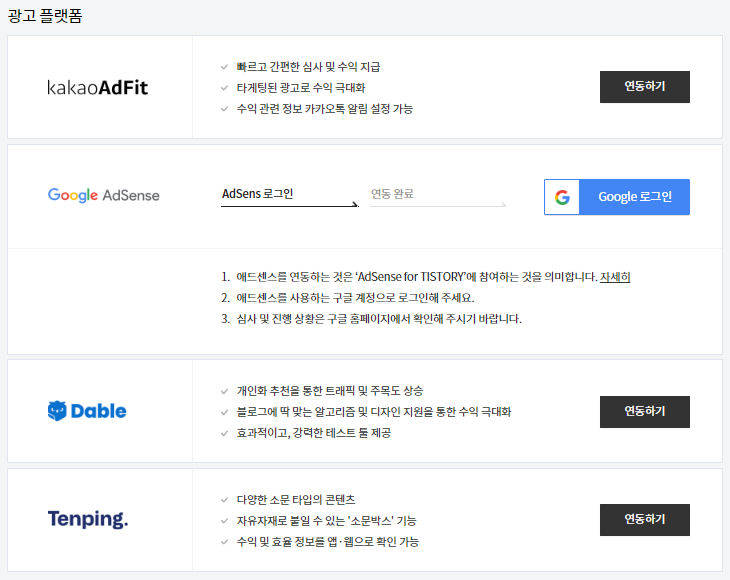Screen dimensions: 730x580
Task: Click text 애드센스를 사용하는 구글 계정으로 로그인해 주세요
Action: tap(355, 298)
